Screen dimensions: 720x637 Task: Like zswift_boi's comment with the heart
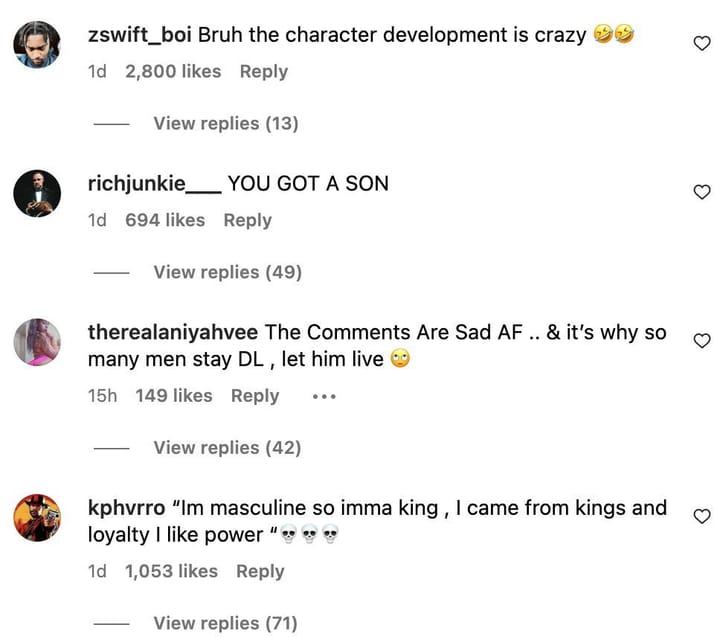coord(702,43)
